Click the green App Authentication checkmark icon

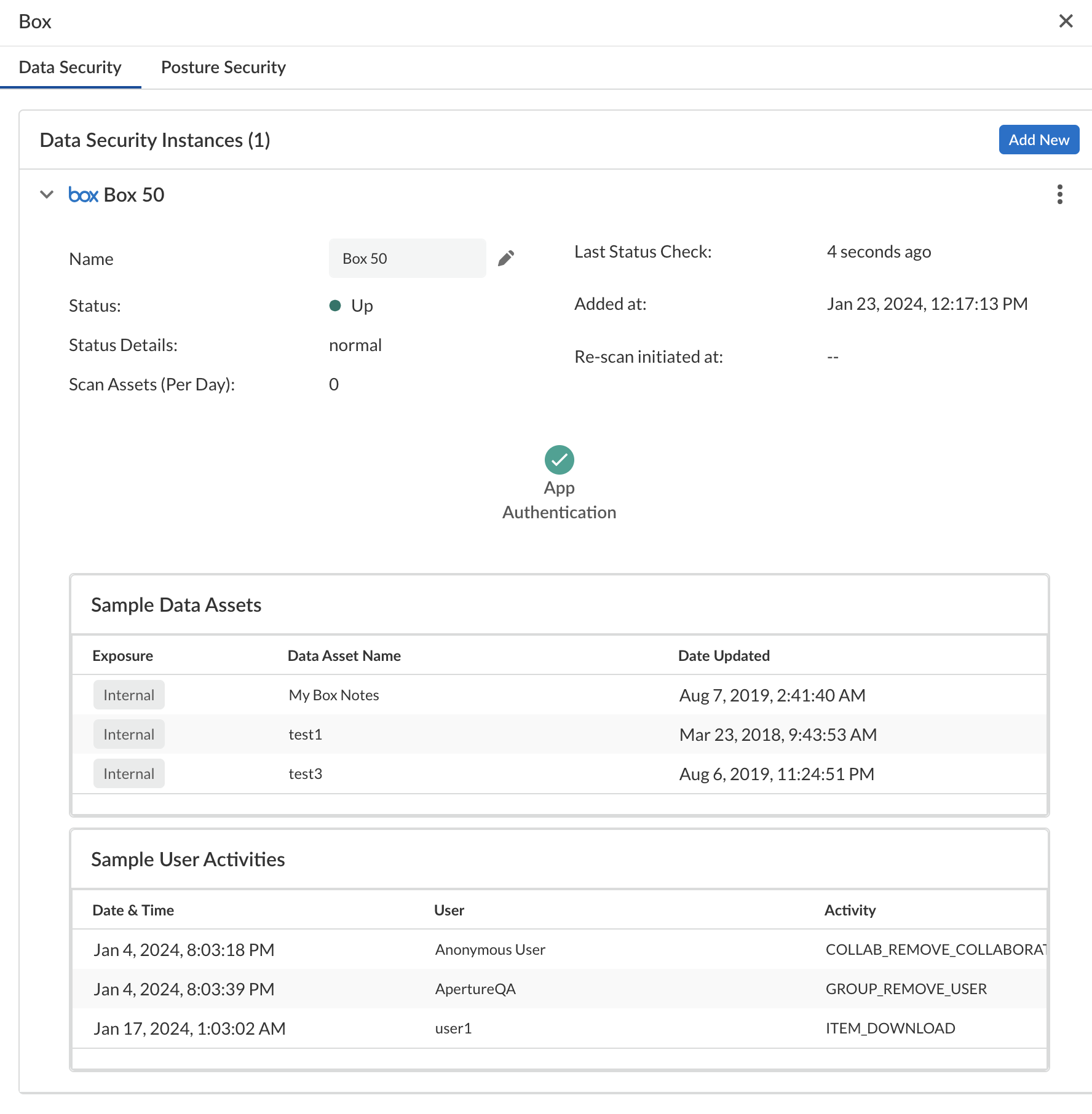tap(559, 460)
